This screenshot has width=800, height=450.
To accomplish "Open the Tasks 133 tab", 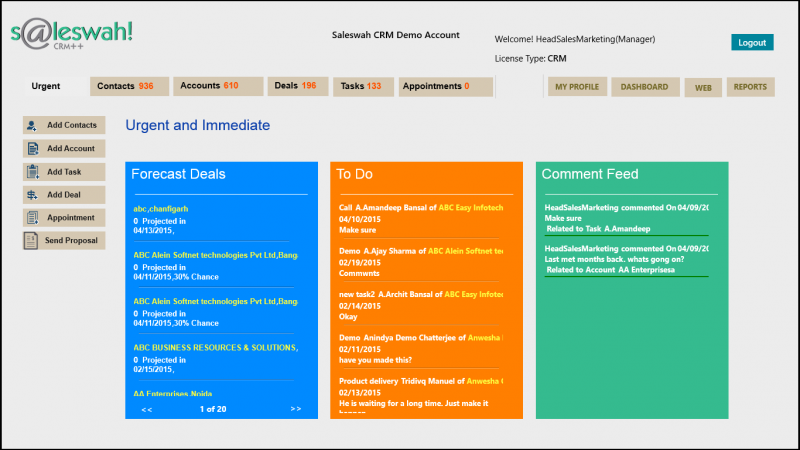I will tap(363, 86).
